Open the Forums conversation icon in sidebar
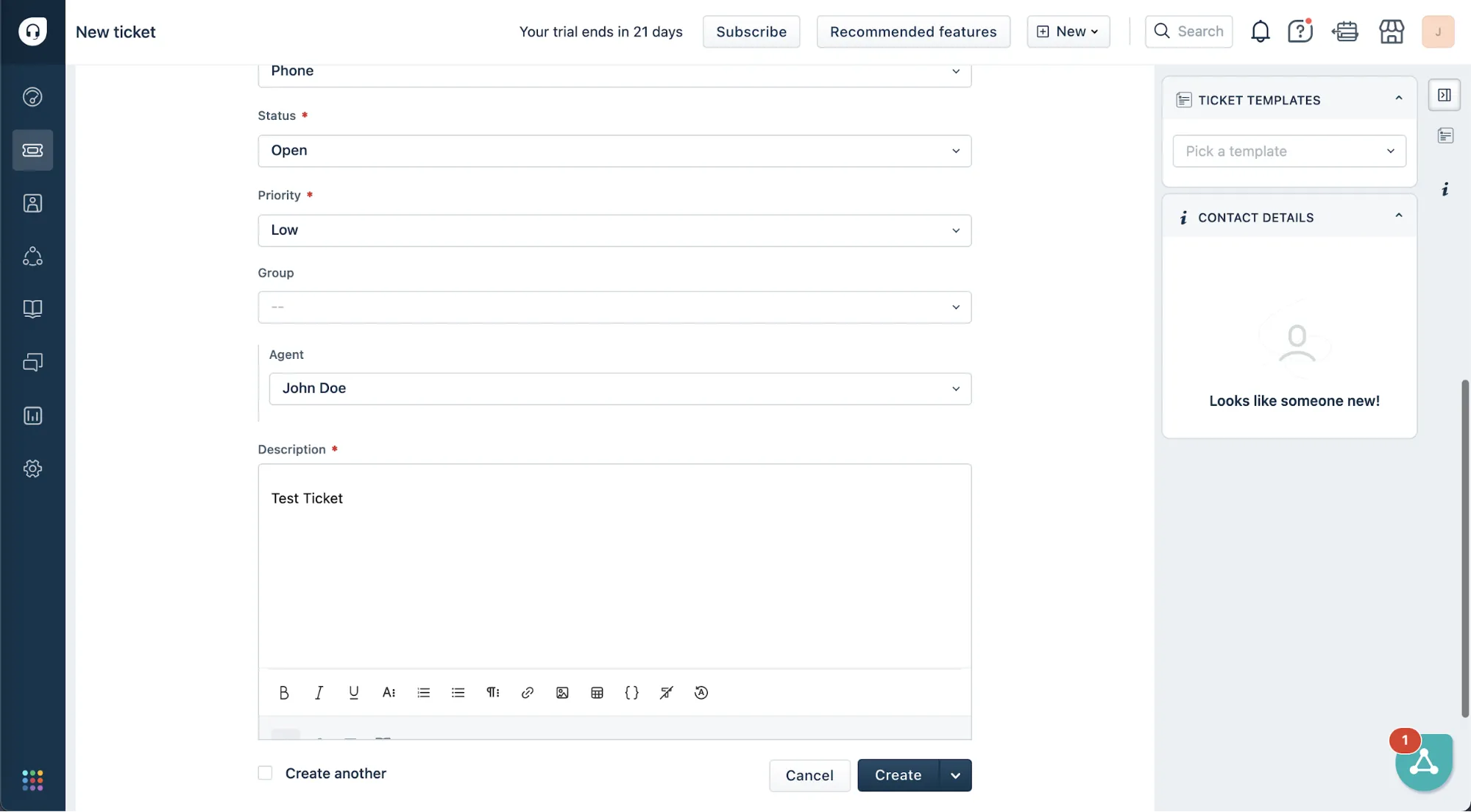This screenshot has height=812, width=1471. click(x=32, y=363)
